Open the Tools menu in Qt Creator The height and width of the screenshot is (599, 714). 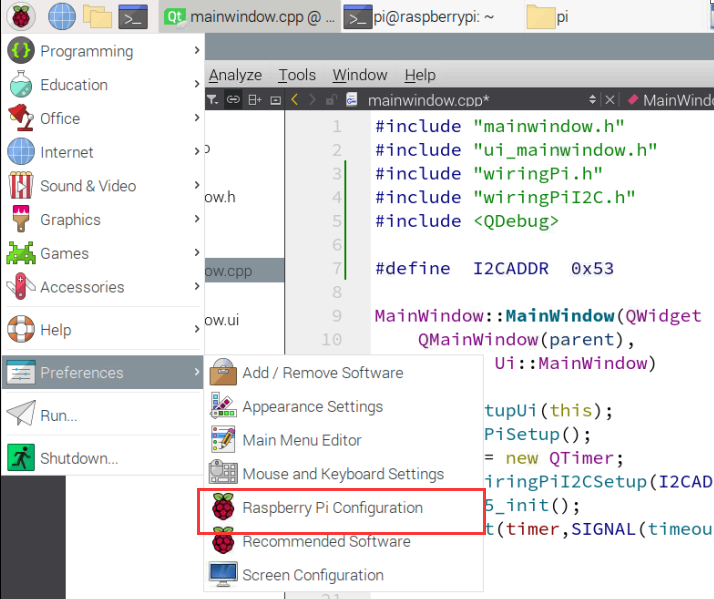(x=297, y=75)
